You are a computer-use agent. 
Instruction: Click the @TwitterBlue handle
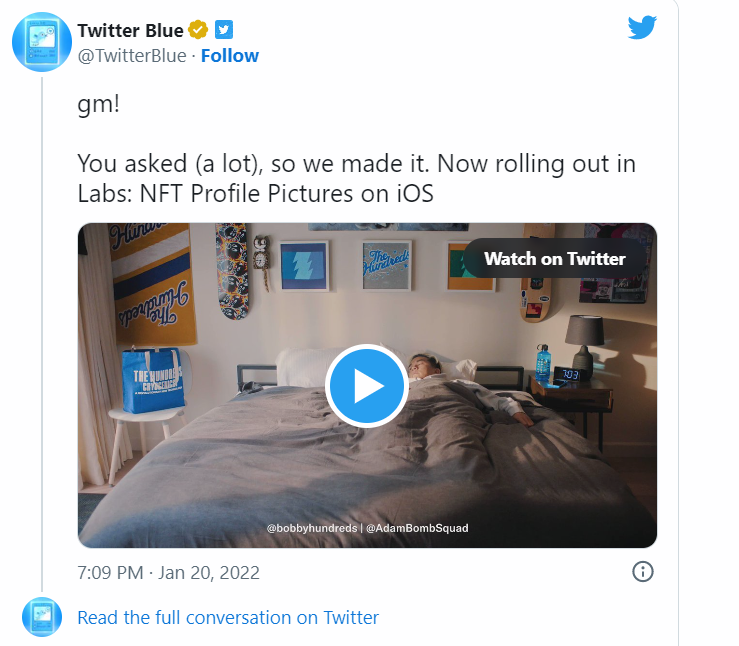coord(132,56)
